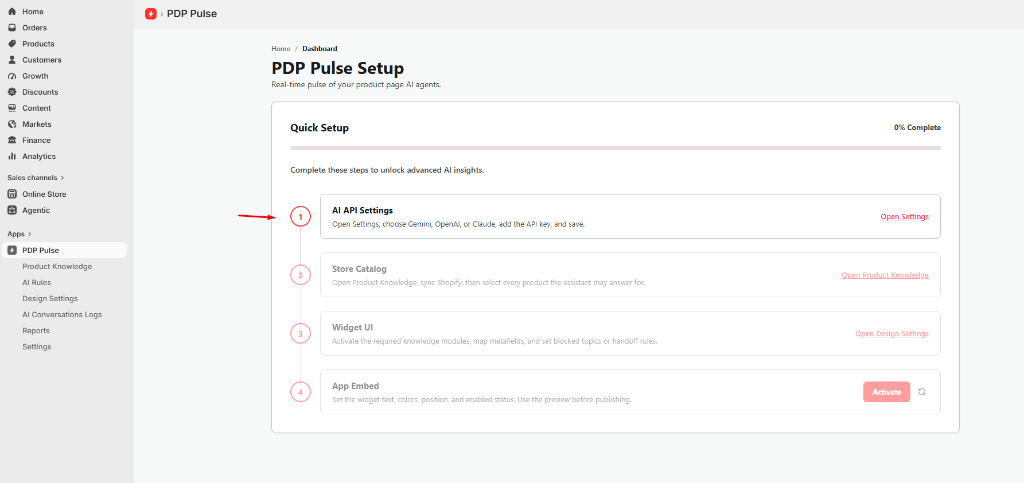The image size is (1024, 483).
Task: Click the Finance sidebar label
Action: point(36,140)
